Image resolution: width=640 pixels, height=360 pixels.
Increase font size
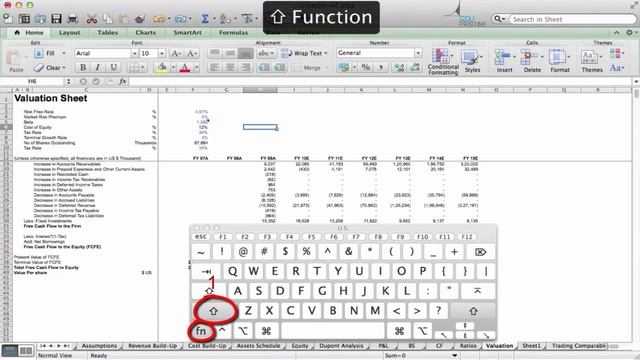pos(176,53)
